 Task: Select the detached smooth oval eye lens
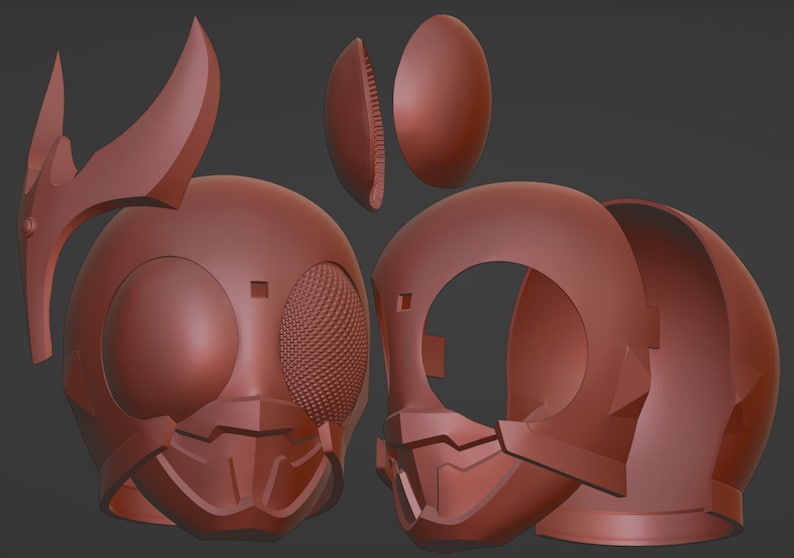(442, 101)
